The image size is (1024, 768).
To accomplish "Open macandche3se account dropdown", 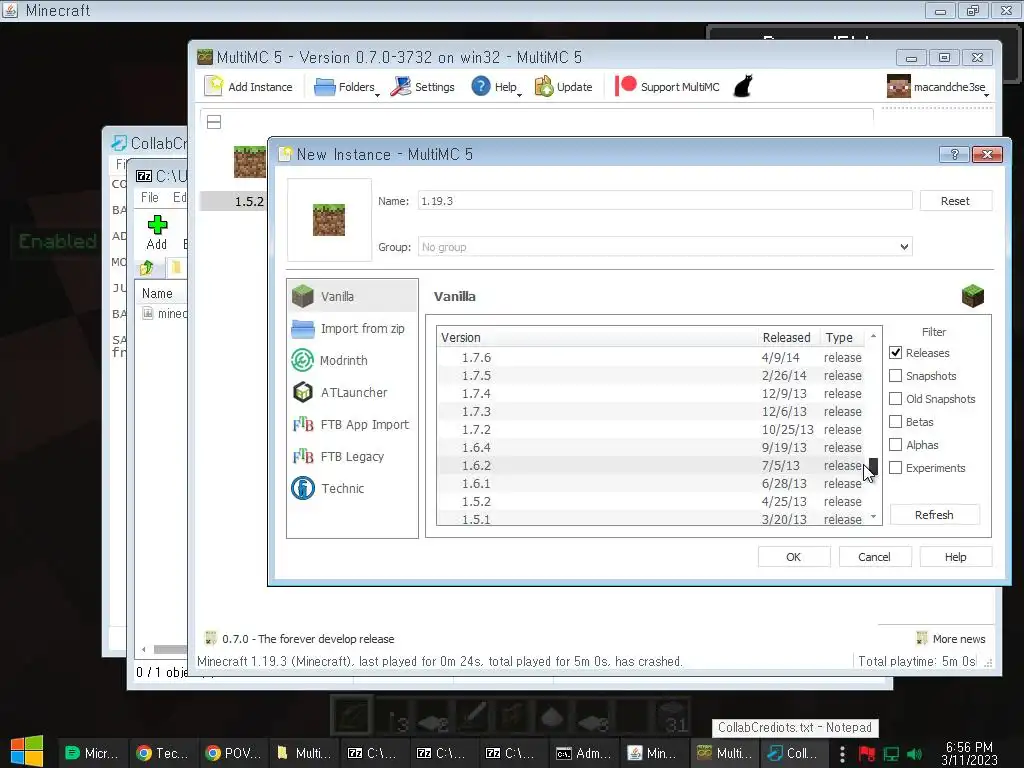I will click(x=938, y=87).
